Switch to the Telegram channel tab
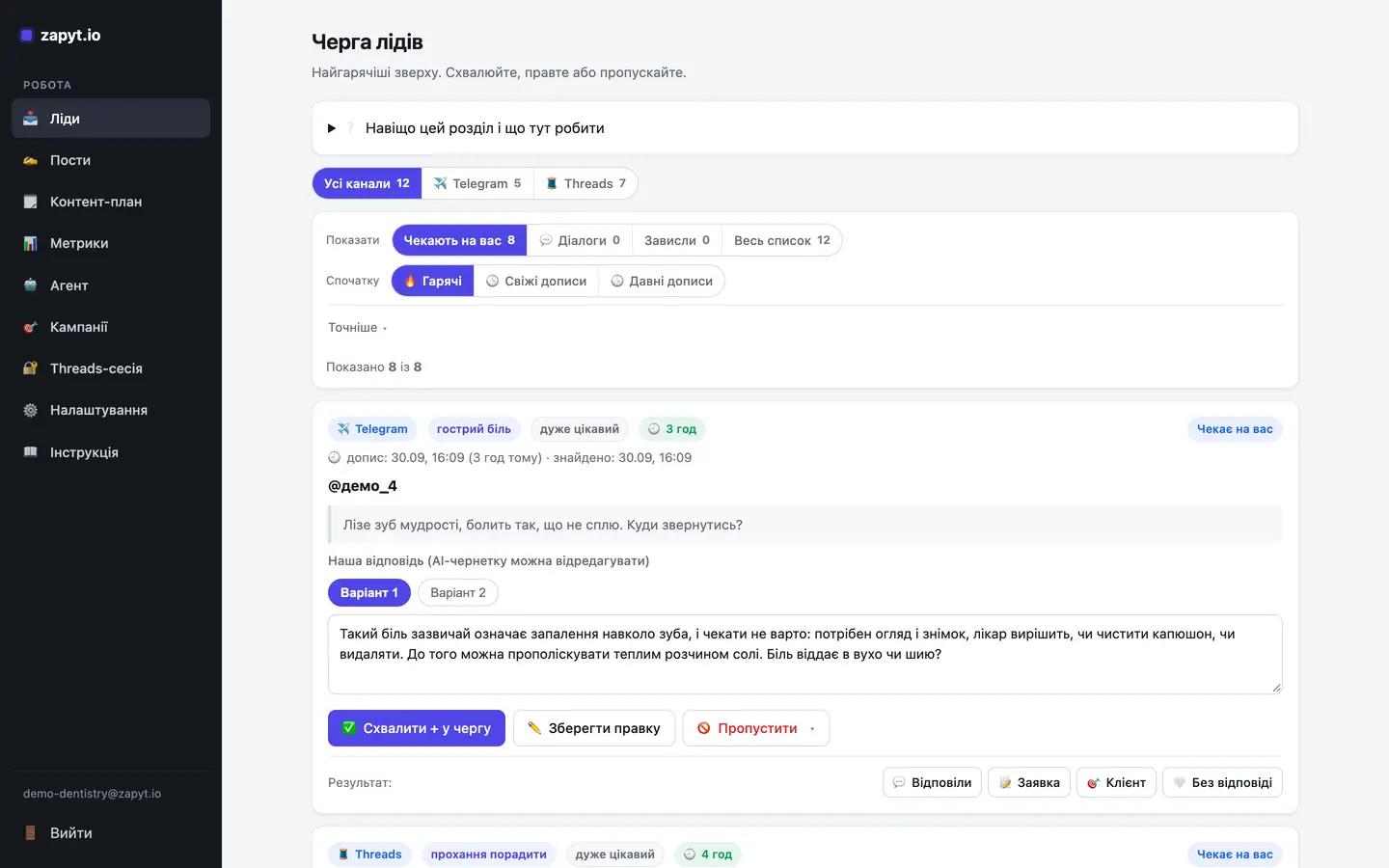The width and height of the screenshot is (1389, 868). pos(477,183)
